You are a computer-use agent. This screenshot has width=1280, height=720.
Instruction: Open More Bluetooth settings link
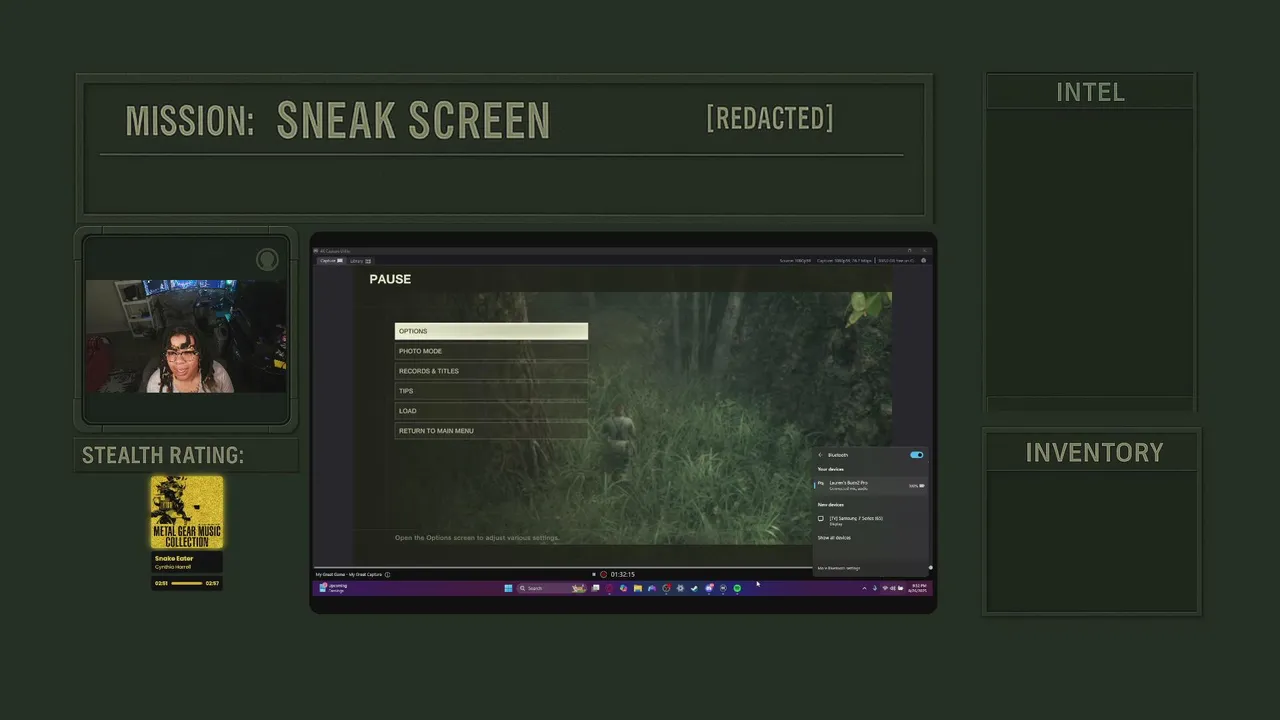(x=839, y=568)
